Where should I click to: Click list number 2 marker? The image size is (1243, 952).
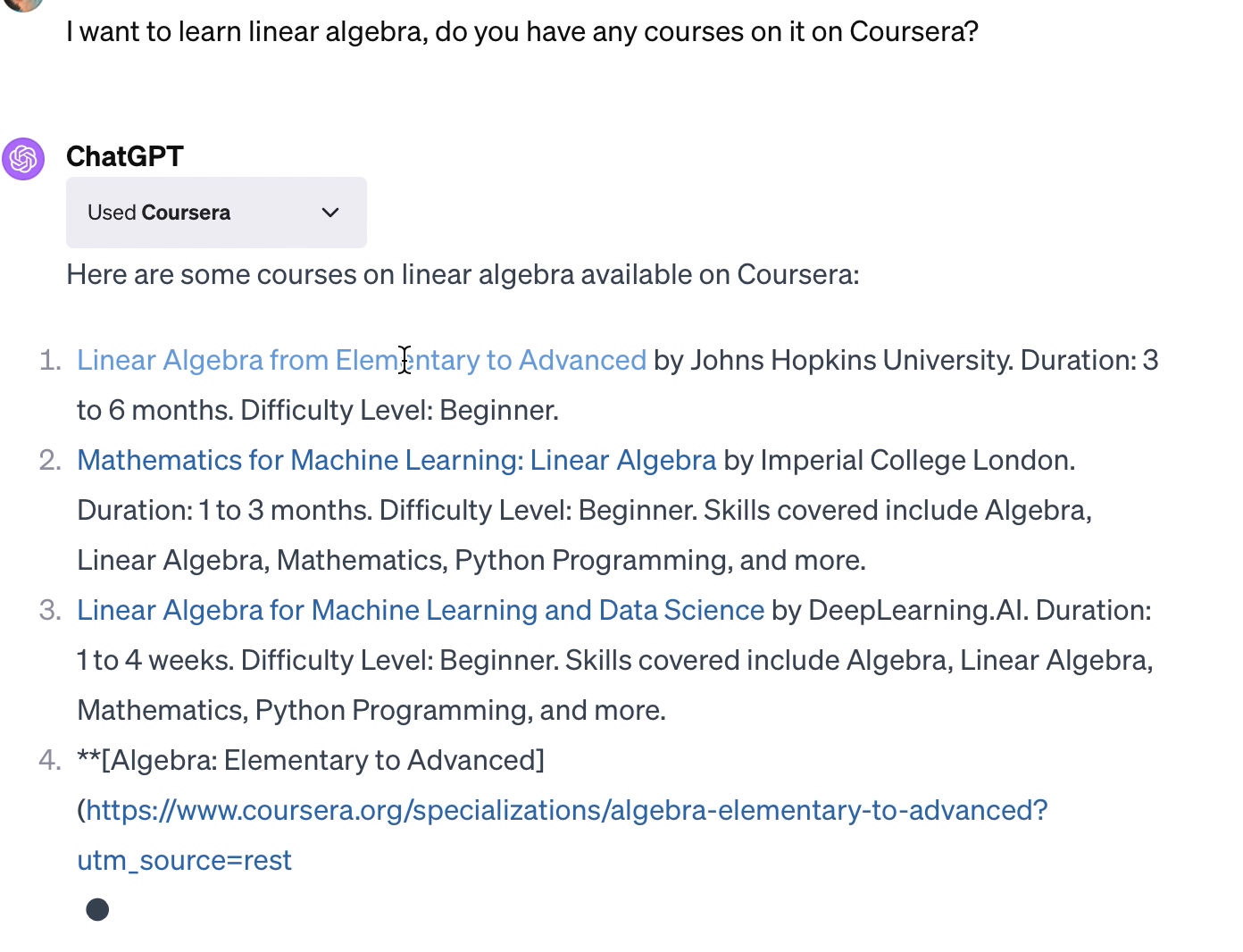[50, 460]
